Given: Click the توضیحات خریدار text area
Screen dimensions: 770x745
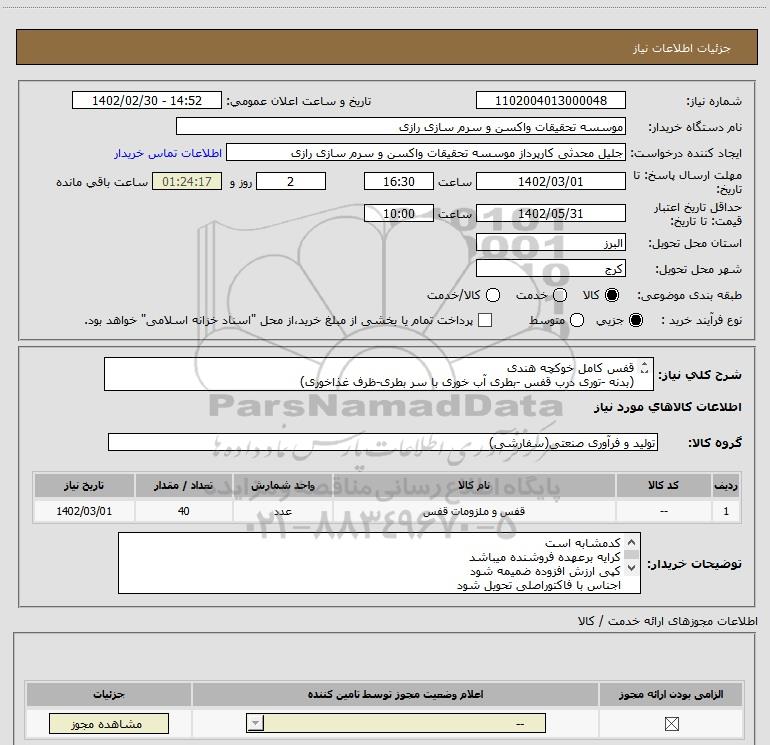Looking at the screenshot, I should point(379,563).
